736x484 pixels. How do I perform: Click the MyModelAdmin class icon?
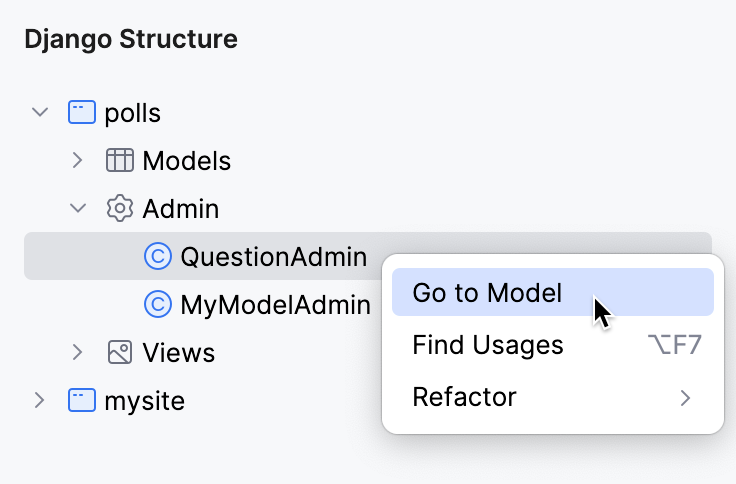coord(158,304)
